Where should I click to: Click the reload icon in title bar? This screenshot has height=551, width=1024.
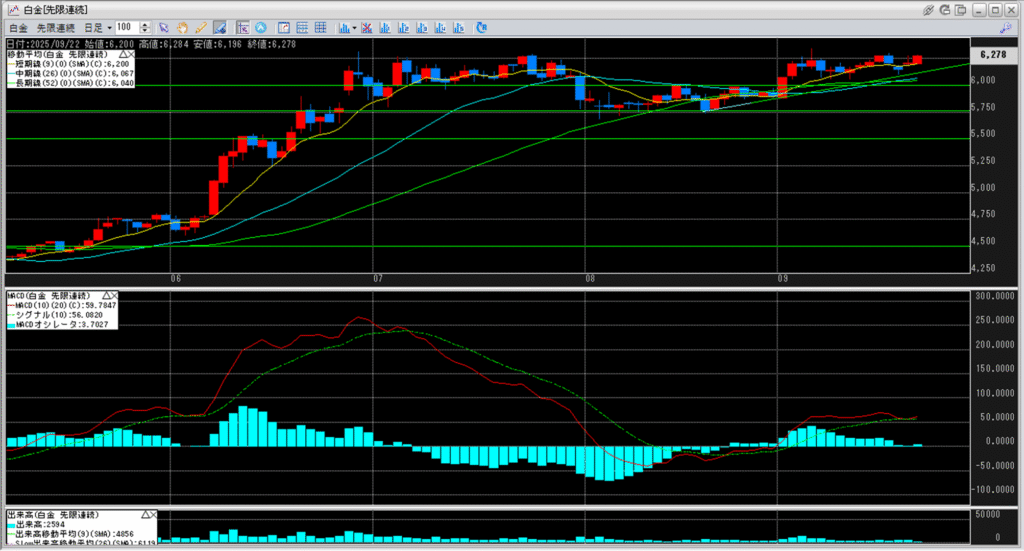(x=947, y=9)
